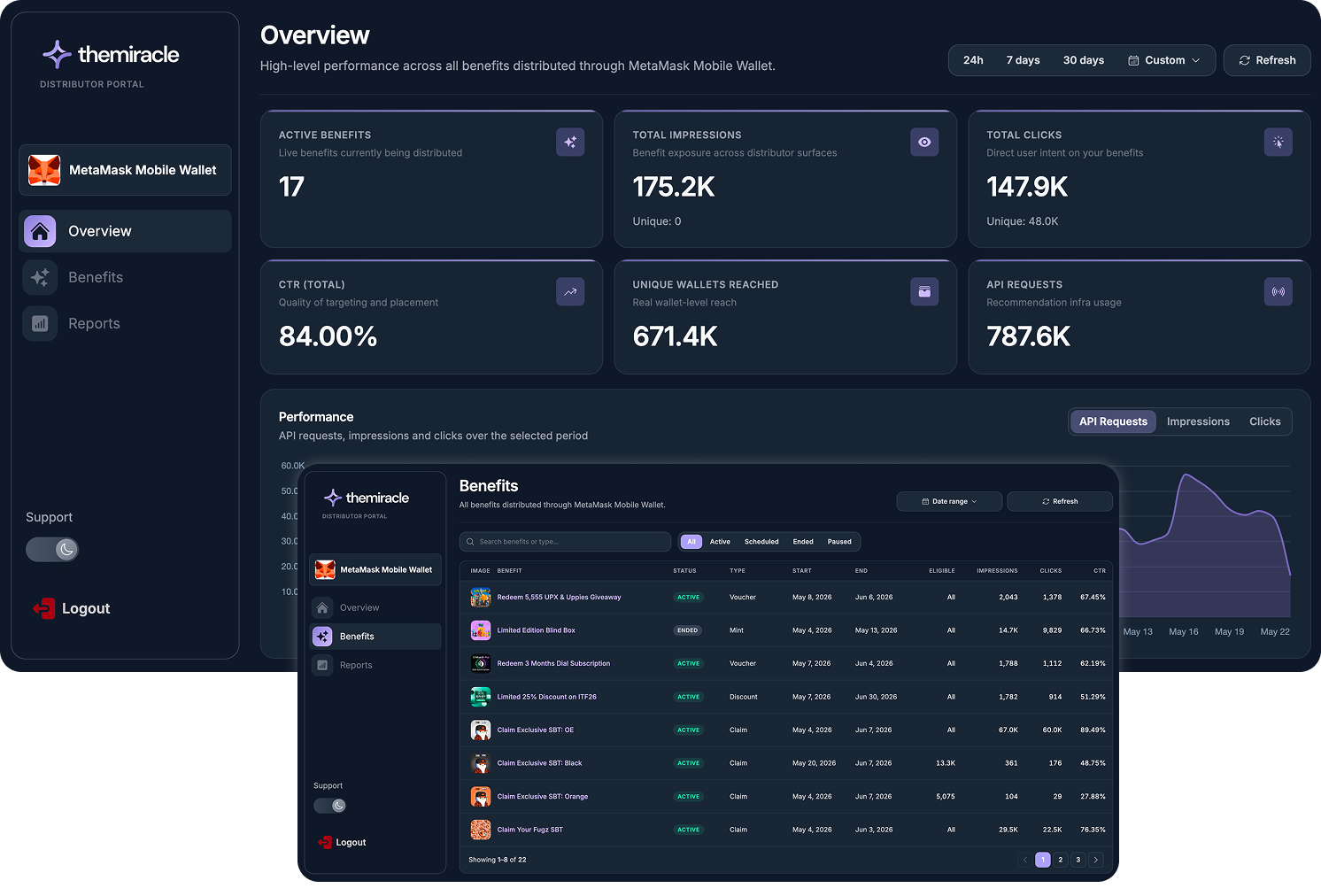
Task: Open Claim Exclusive SBT: Orange benefit link
Action: pos(543,797)
